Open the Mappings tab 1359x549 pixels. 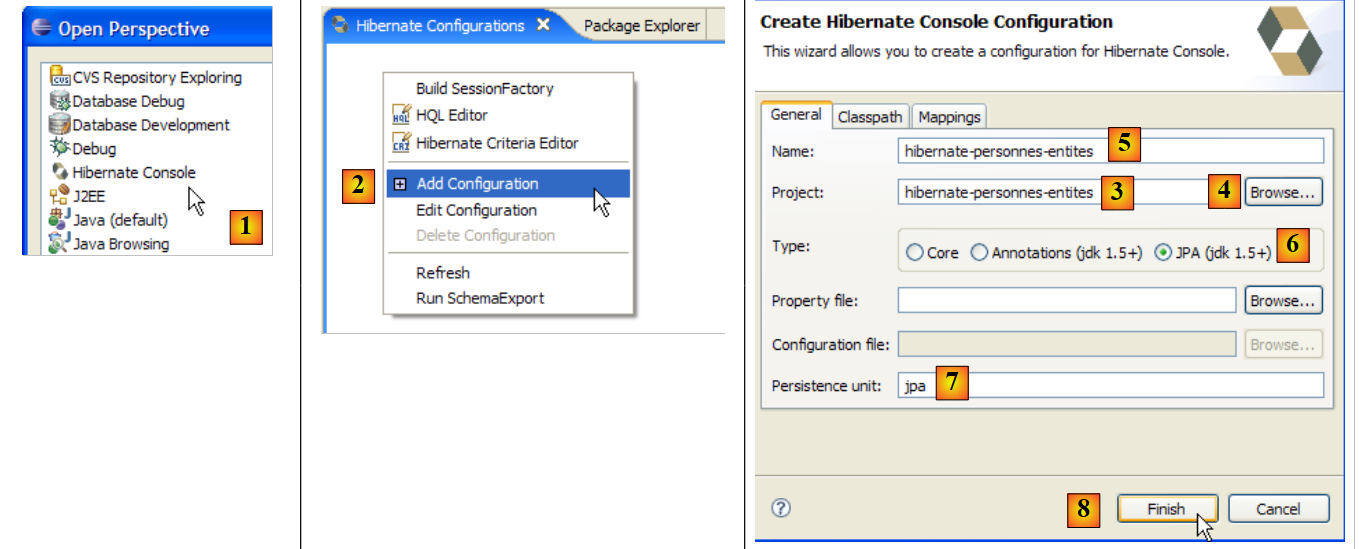[x=949, y=117]
